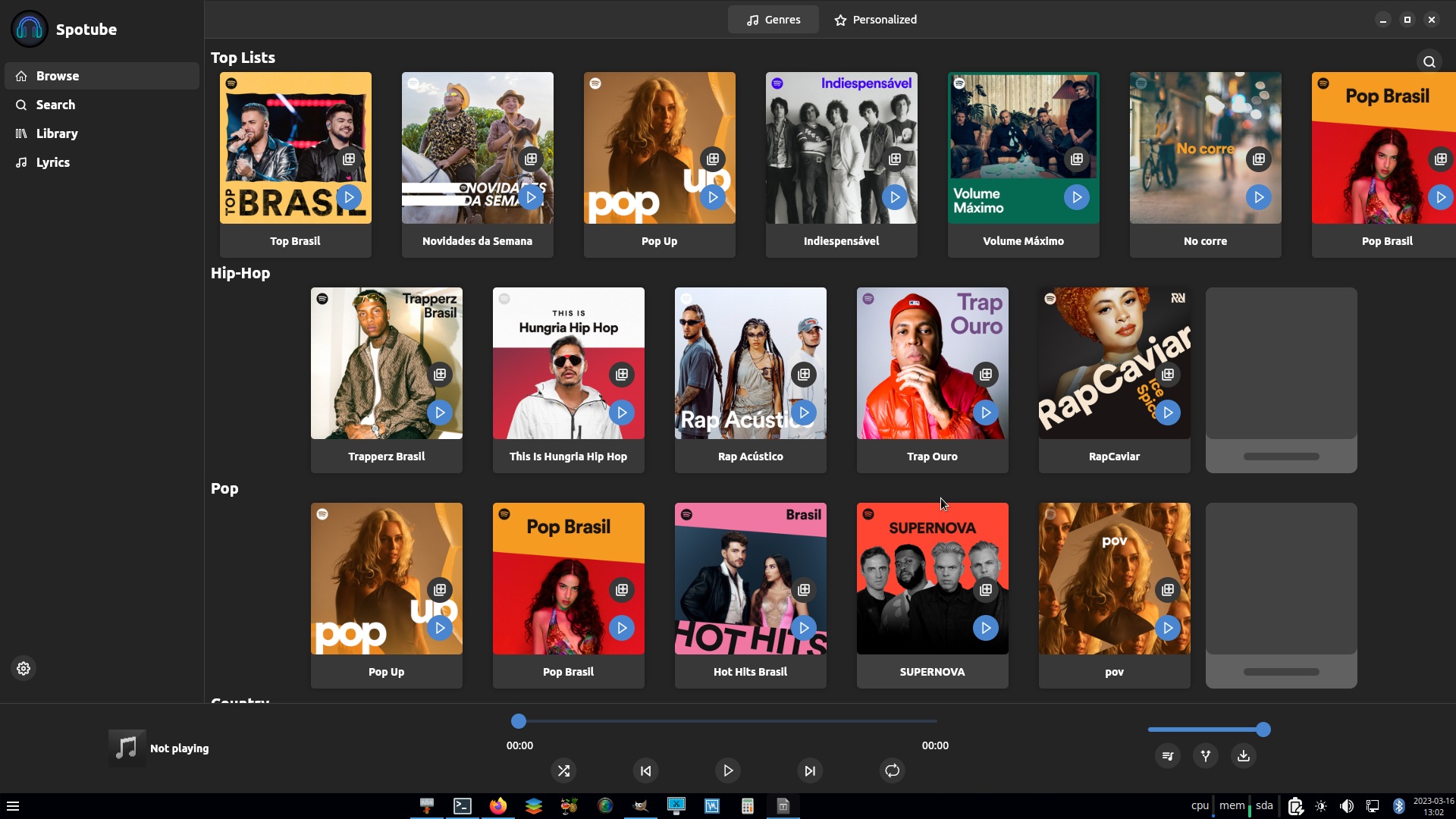The width and height of the screenshot is (1456, 819).
Task: Play the Top Brasil playlist
Action: 349,197
